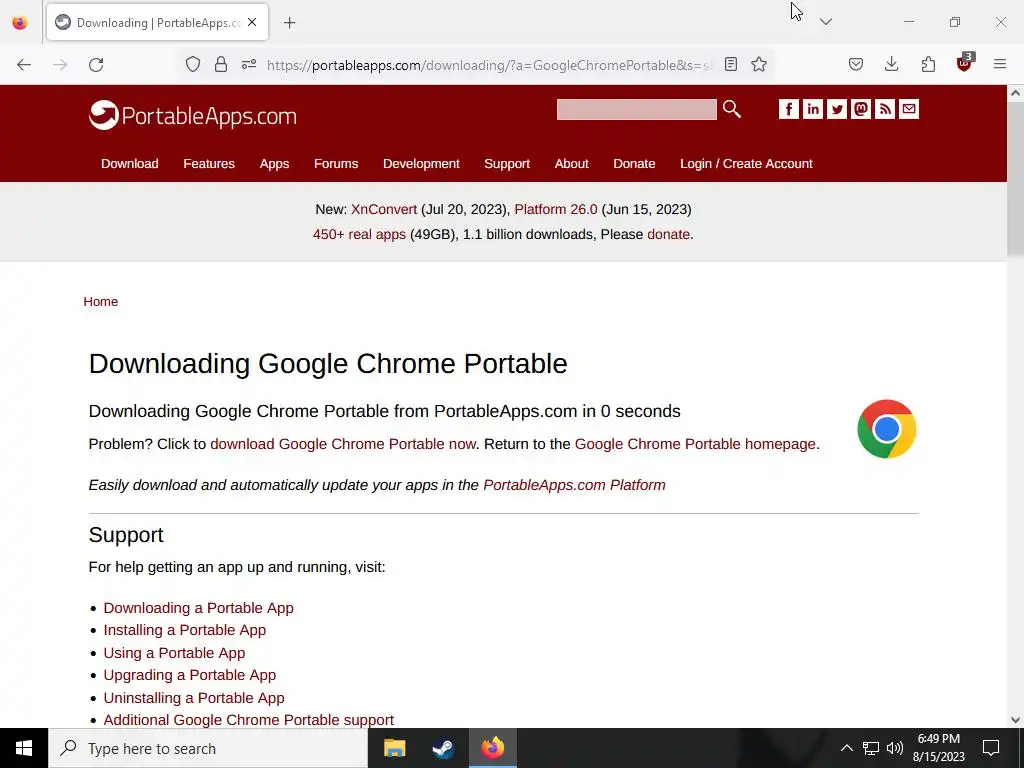Open the Windows Start menu
Viewport: 1024px width, 768px height.
coord(24,748)
